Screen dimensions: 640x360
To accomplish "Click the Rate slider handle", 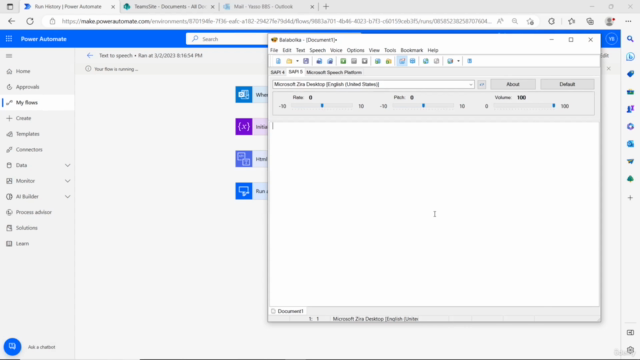I will (x=322, y=106).
